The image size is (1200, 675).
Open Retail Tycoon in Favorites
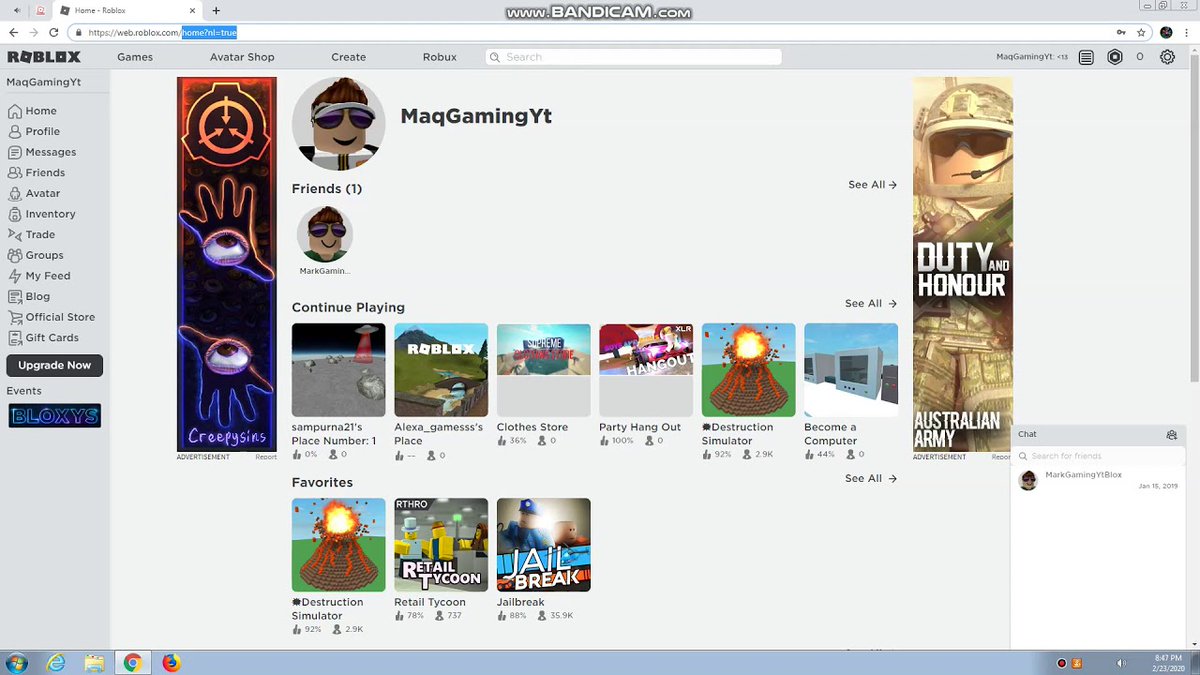441,545
